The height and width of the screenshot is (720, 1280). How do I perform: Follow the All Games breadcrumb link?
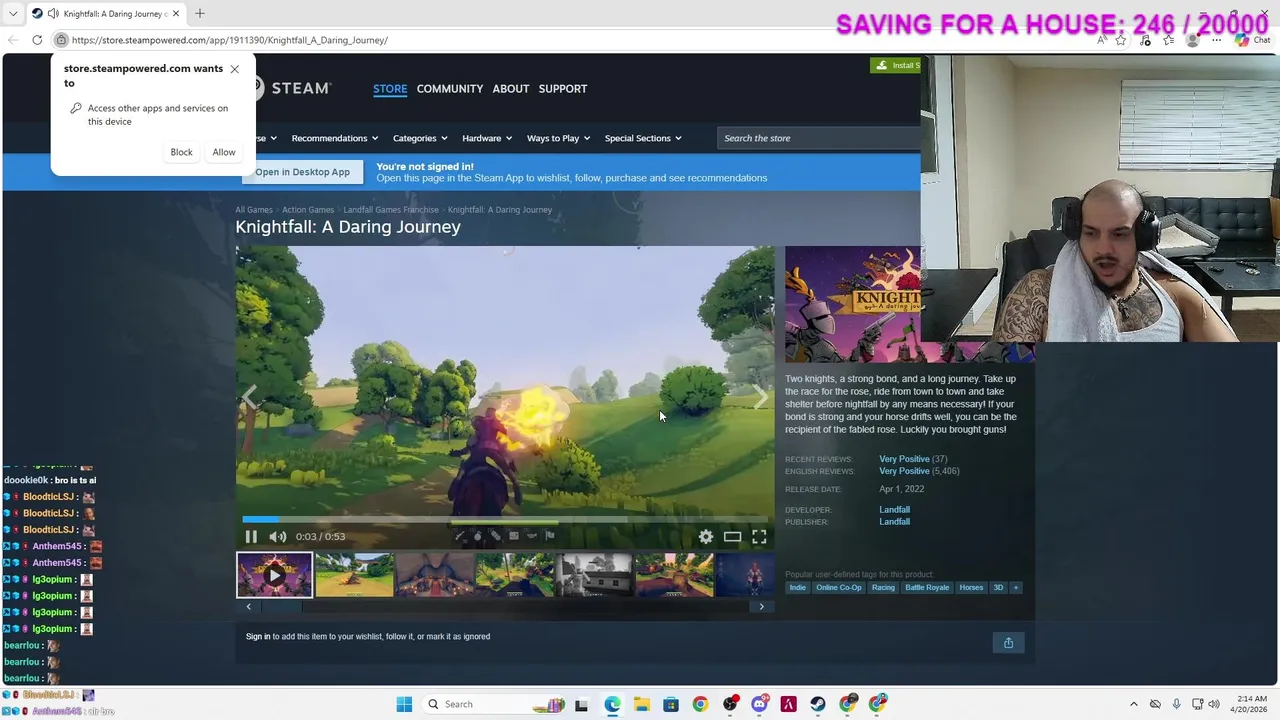(x=254, y=210)
